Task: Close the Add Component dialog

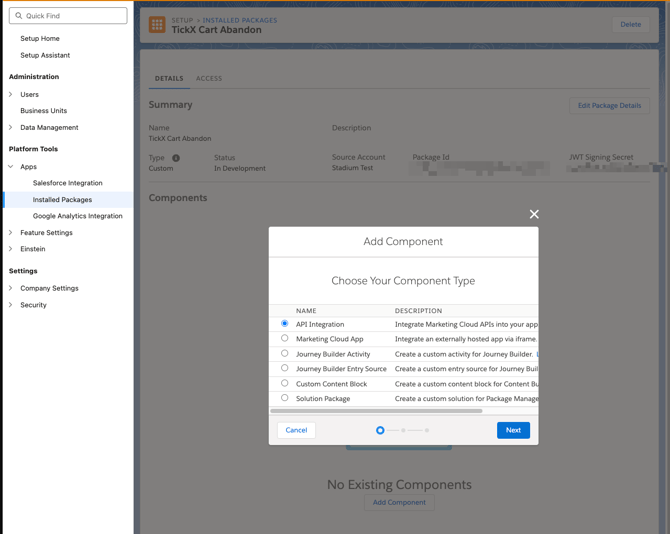Action: pos(534,214)
